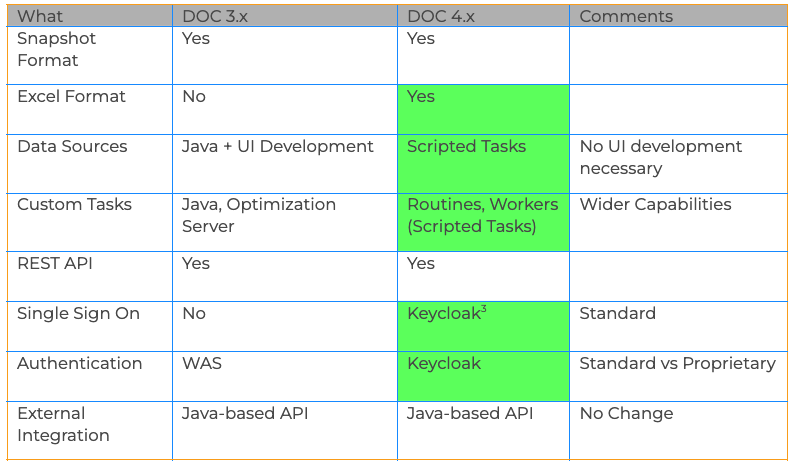
Task: Select the 'External Integration' row label
Action: tap(90, 430)
